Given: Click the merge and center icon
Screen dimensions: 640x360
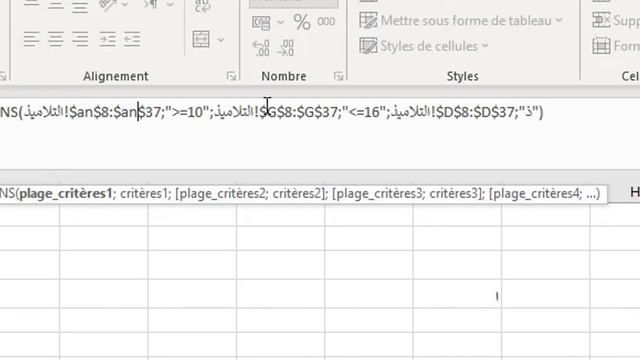Looking at the screenshot, I should click(x=201, y=39).
